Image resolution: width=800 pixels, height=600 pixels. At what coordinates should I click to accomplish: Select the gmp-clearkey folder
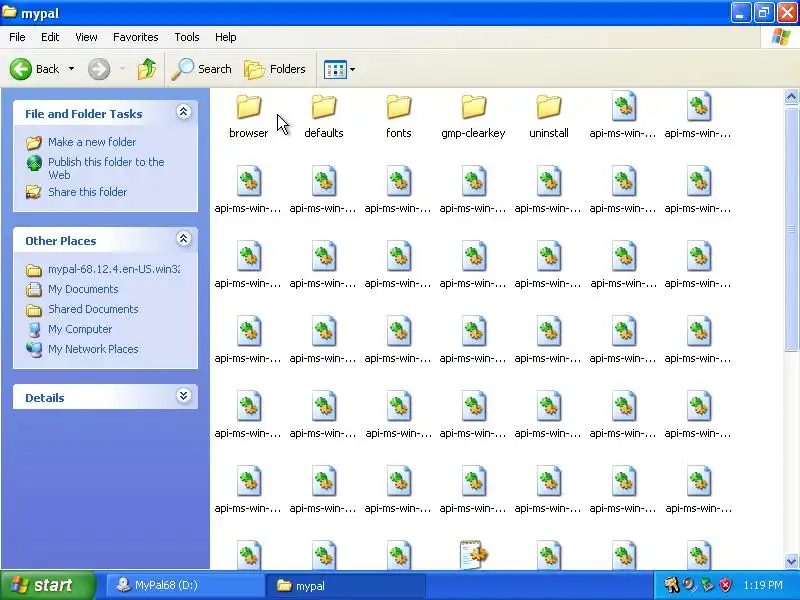(473, 116)
